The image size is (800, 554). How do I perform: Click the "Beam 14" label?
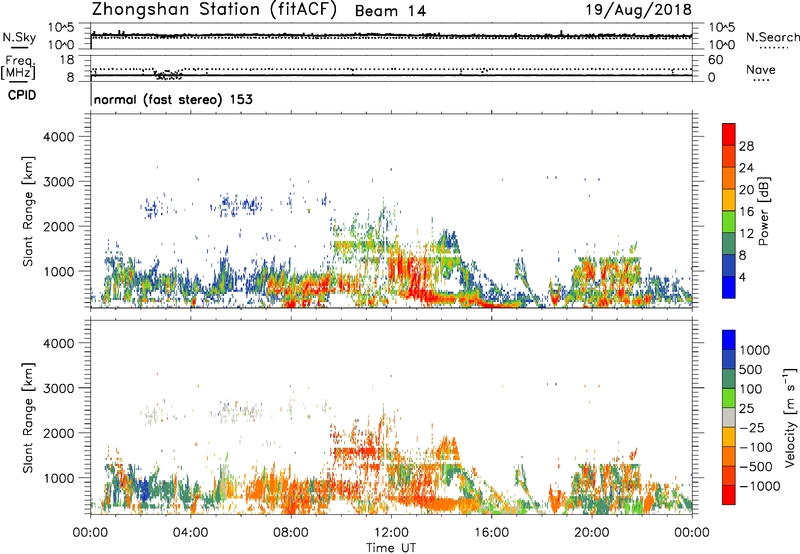pyautogui.click(x=390, y=11)
